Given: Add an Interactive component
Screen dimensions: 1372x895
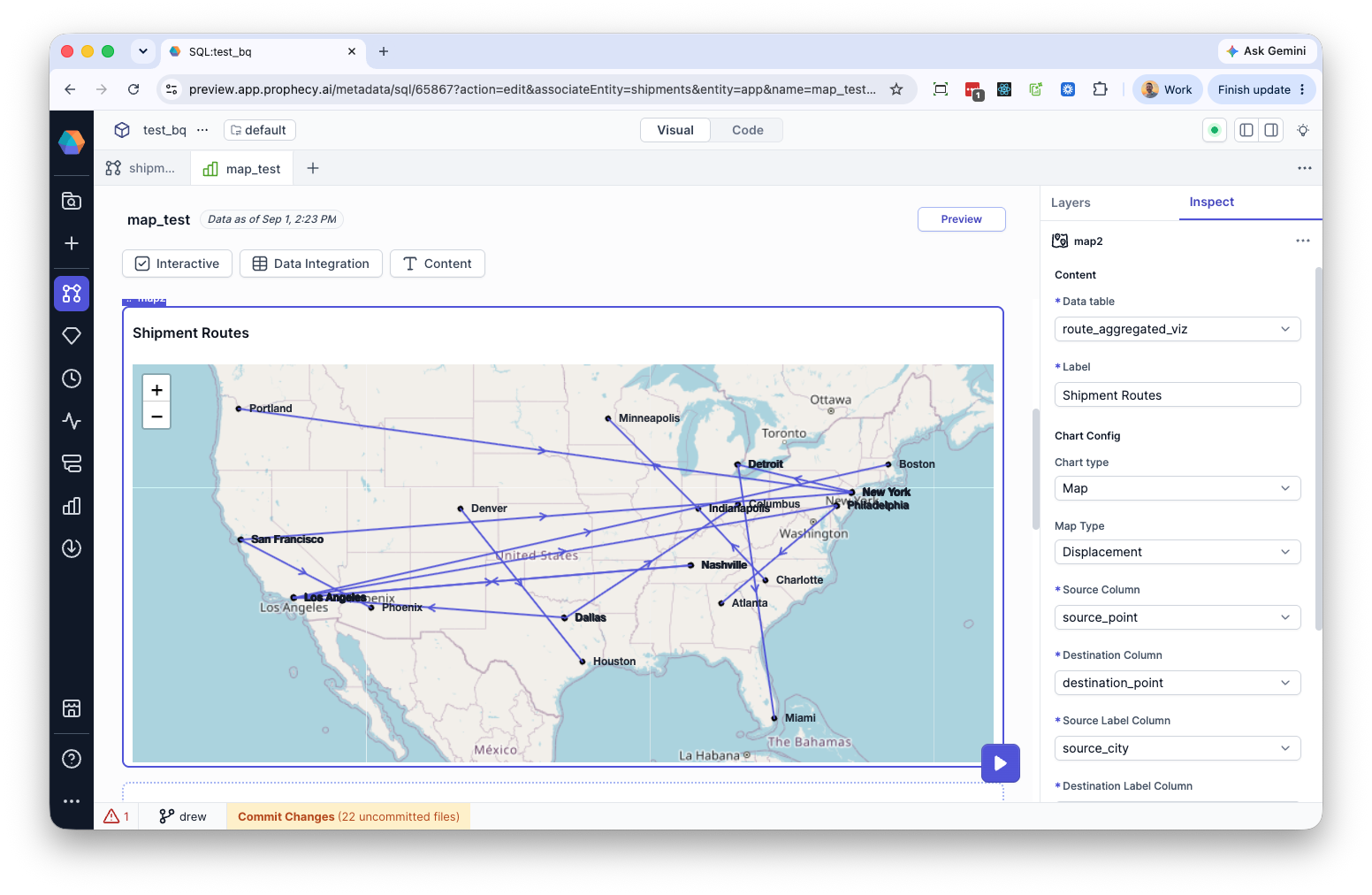Looking at the screenshot, I should (177, 264).
